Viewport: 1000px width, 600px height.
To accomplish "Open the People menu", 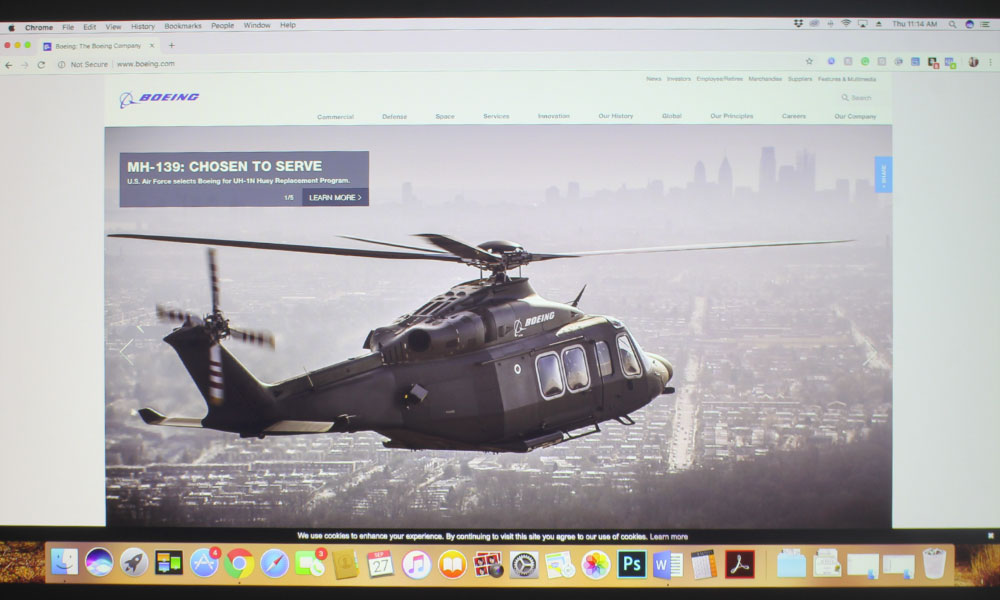I will pos(223,26).
